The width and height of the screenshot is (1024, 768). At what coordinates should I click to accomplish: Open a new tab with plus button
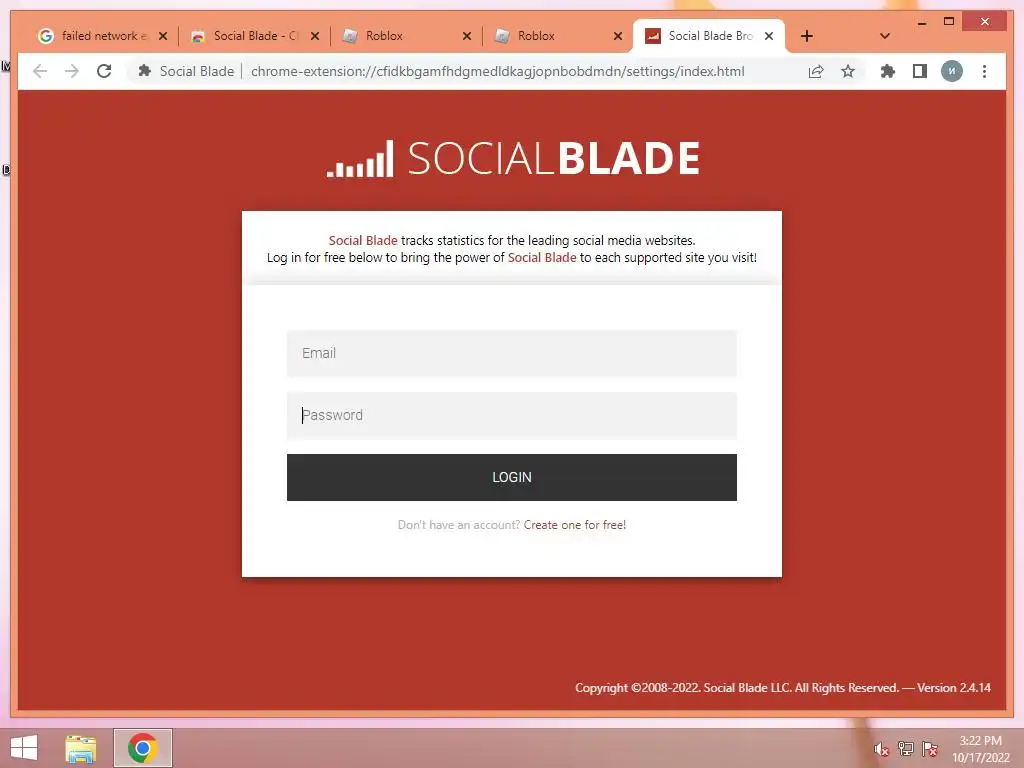(x=807, y=36)
